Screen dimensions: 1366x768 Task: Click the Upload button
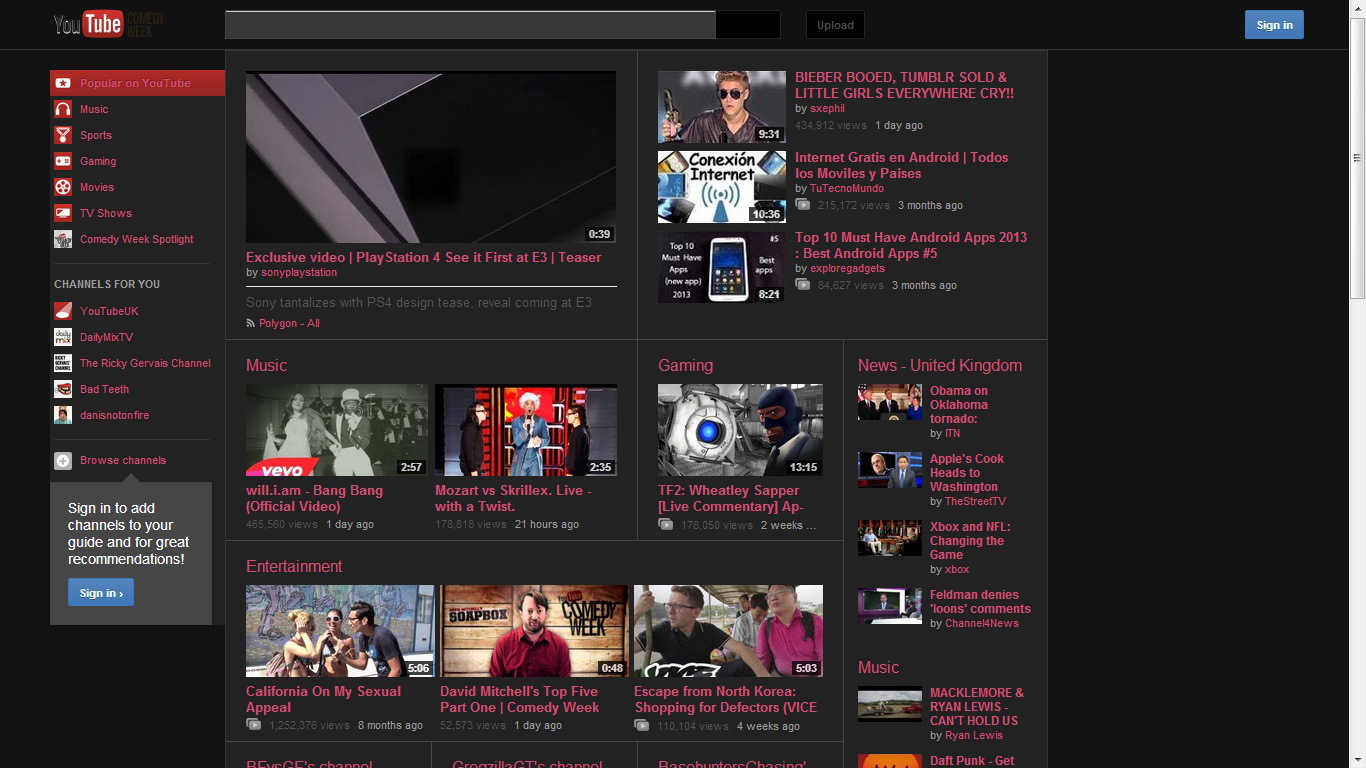click(x=835, y=25)
